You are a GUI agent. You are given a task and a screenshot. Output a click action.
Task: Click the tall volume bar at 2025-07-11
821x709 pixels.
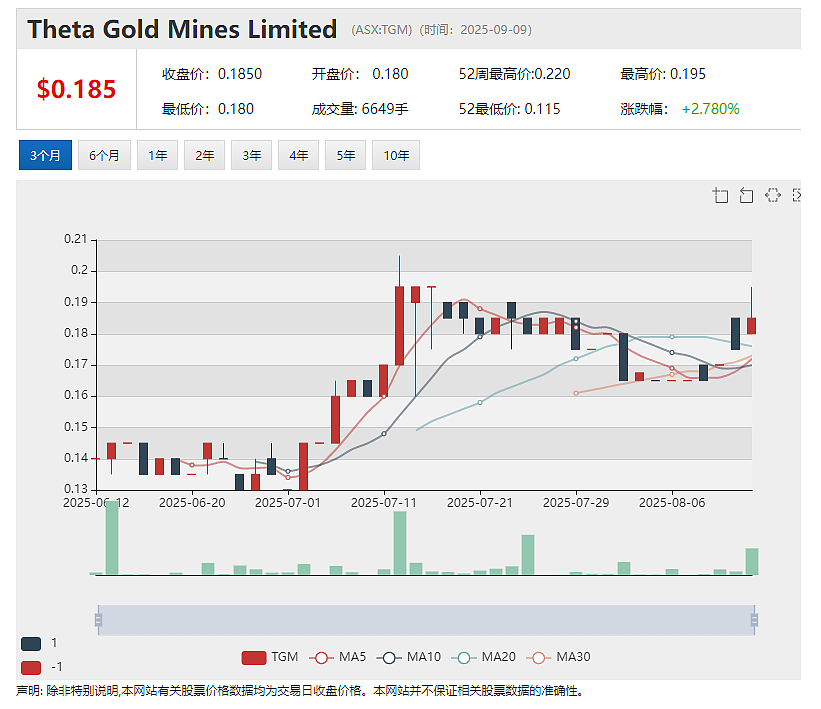click(400, 543)
